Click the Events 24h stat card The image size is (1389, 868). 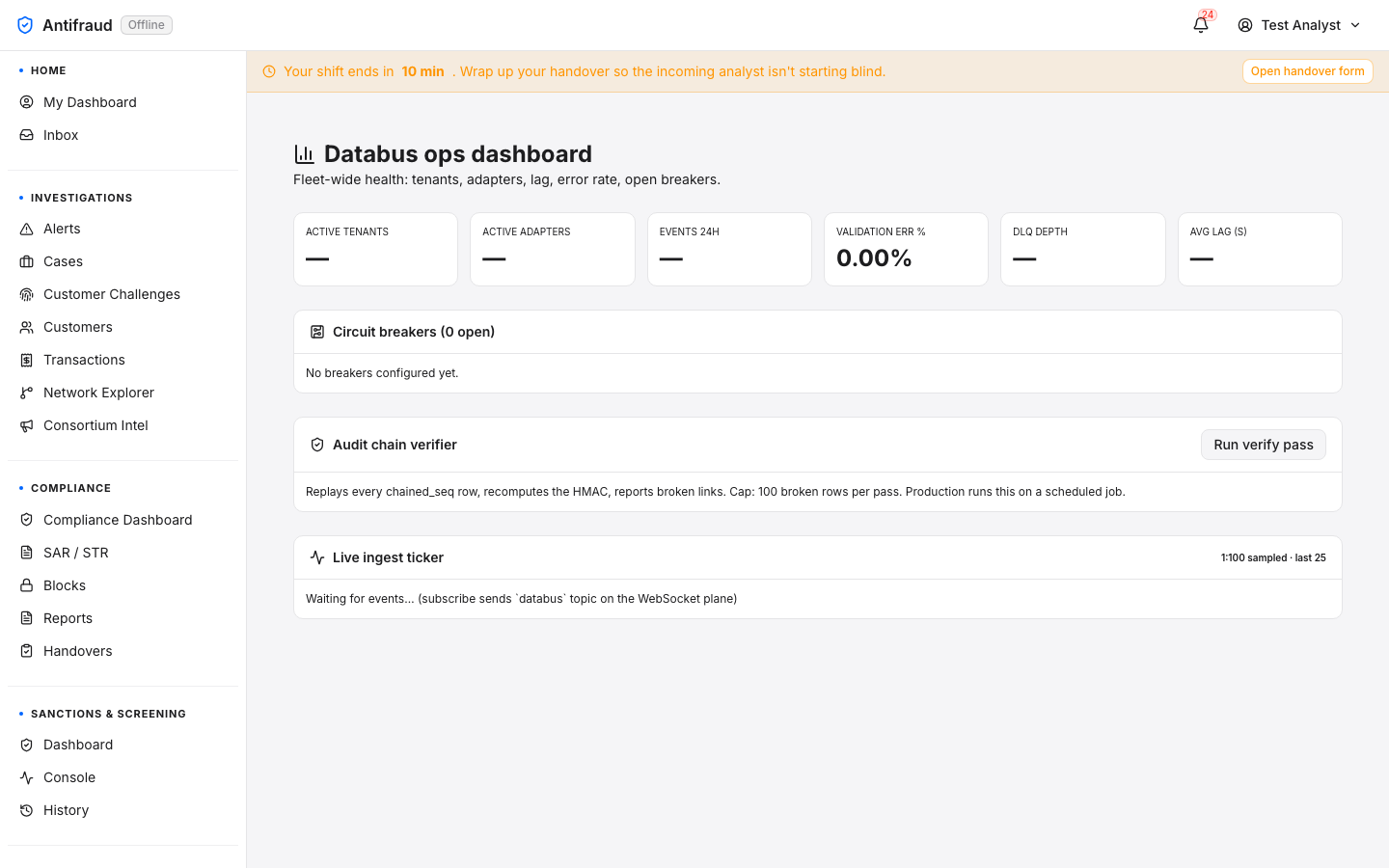[x=729, y=249]
